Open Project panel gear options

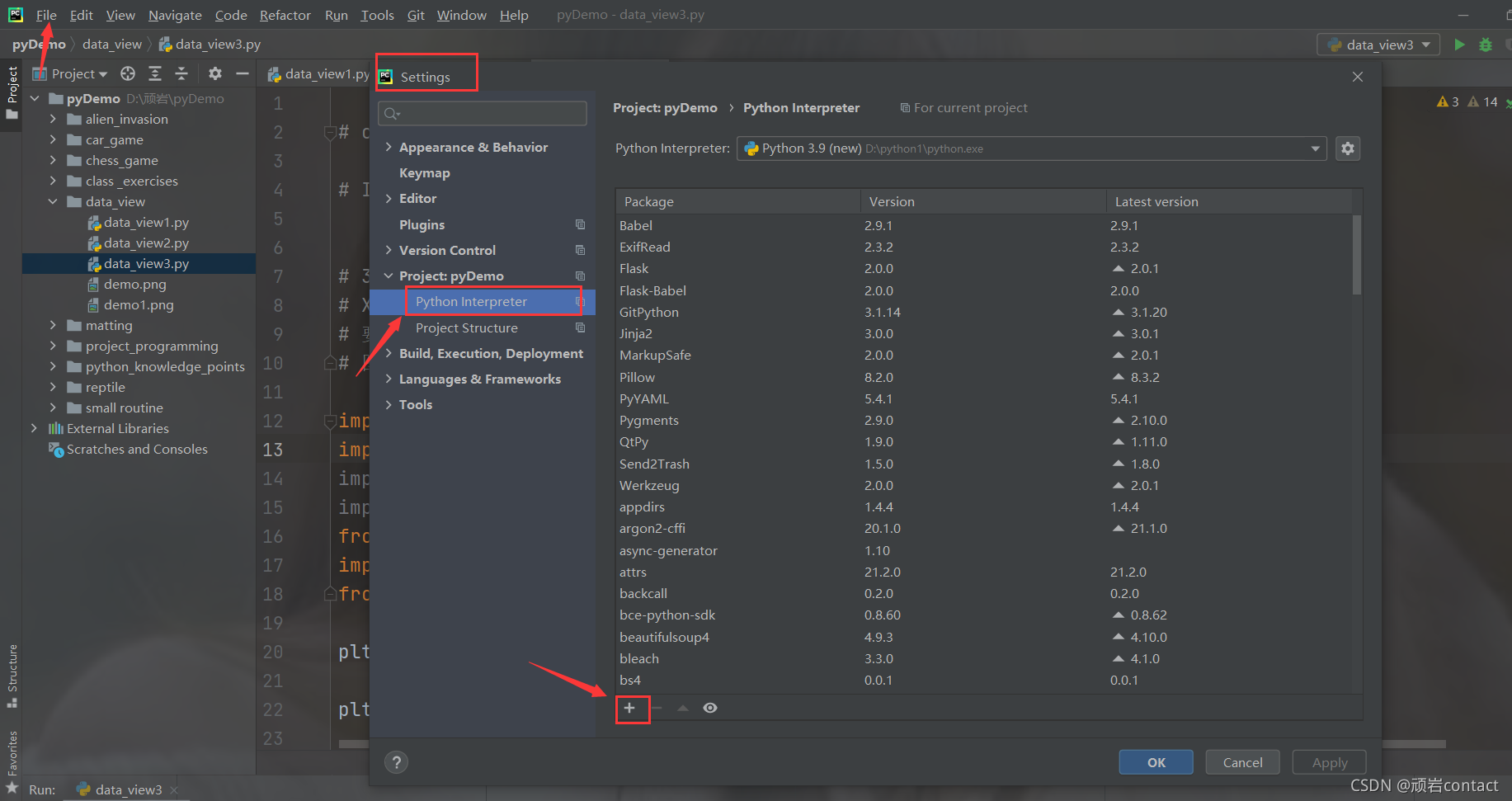[x=215, y=73]
